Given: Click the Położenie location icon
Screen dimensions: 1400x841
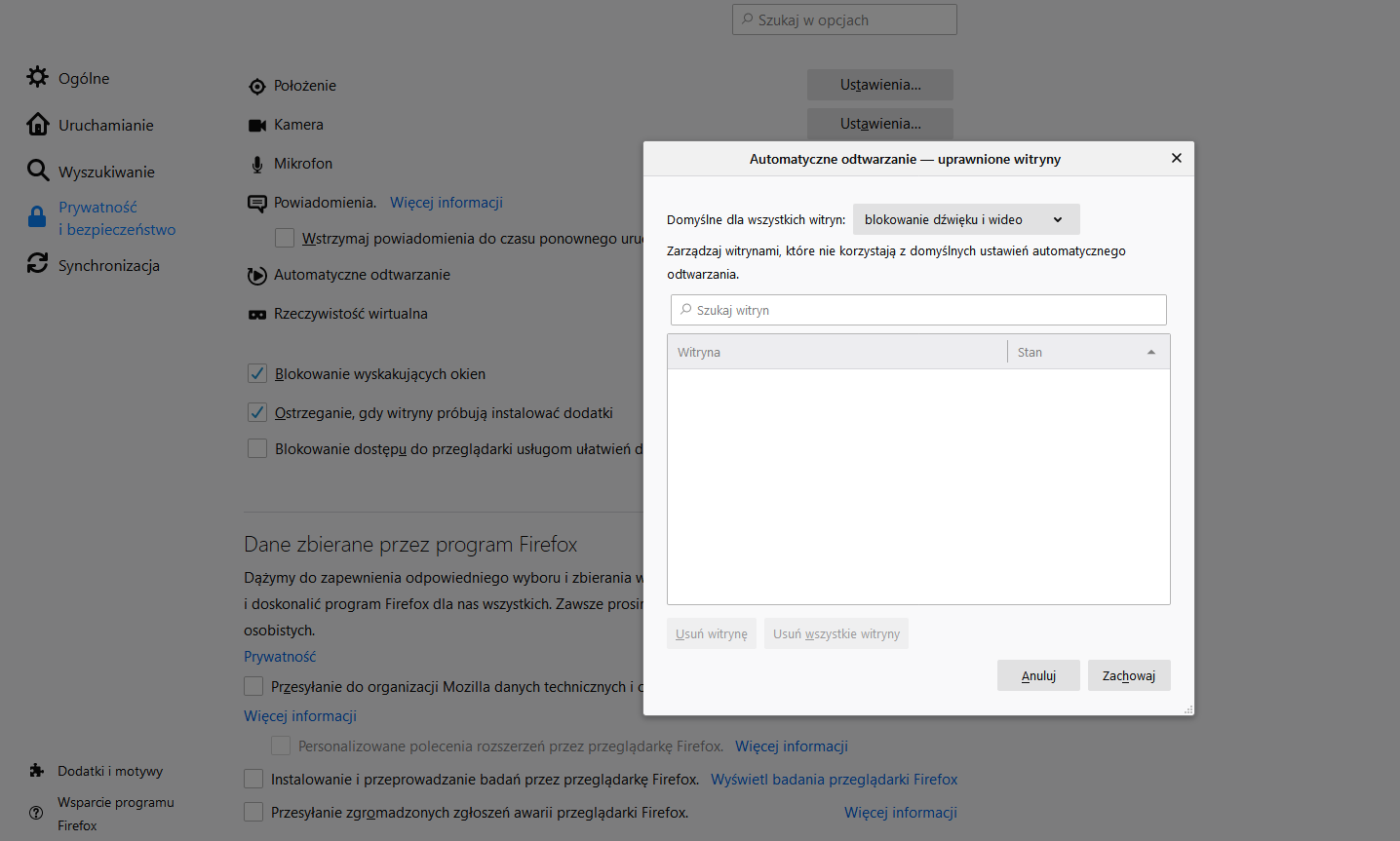Looking at the screenshot, I should pyautogui.click(x=257, y=87).
